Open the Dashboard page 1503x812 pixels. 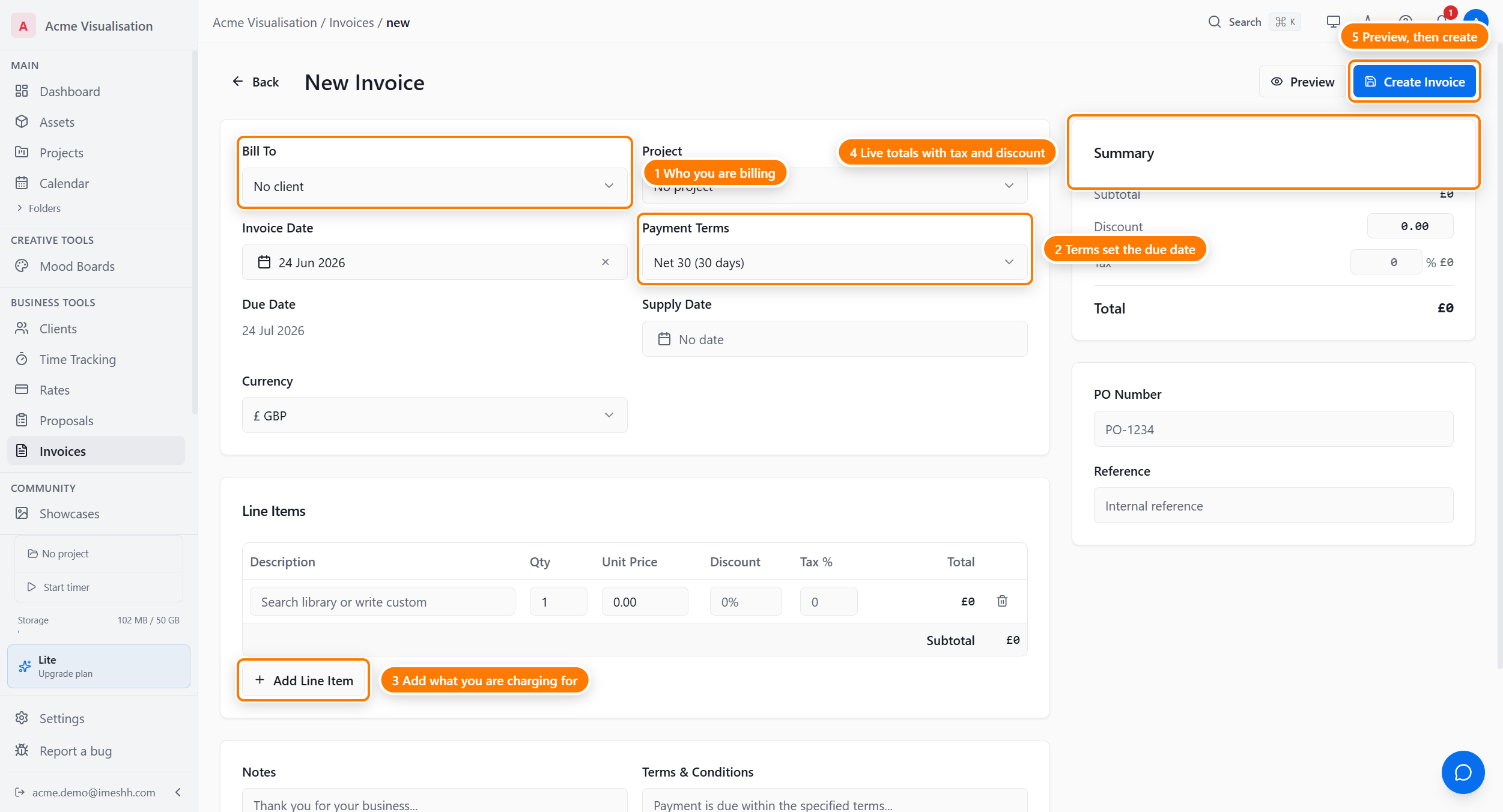[x=96, y=91]
